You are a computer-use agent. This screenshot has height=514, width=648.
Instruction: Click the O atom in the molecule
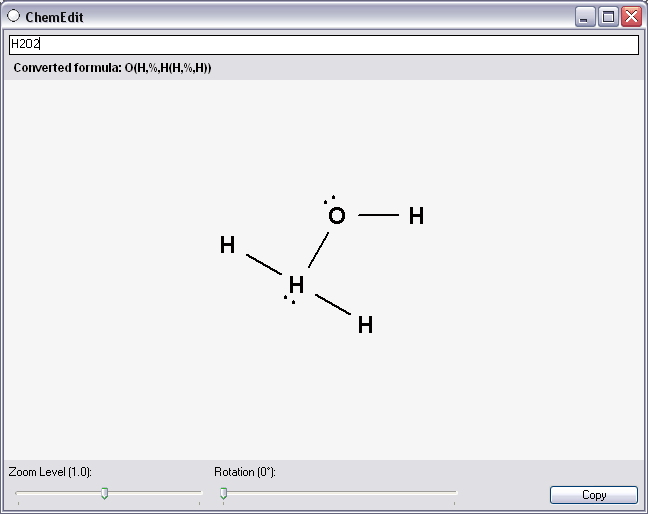337,215
